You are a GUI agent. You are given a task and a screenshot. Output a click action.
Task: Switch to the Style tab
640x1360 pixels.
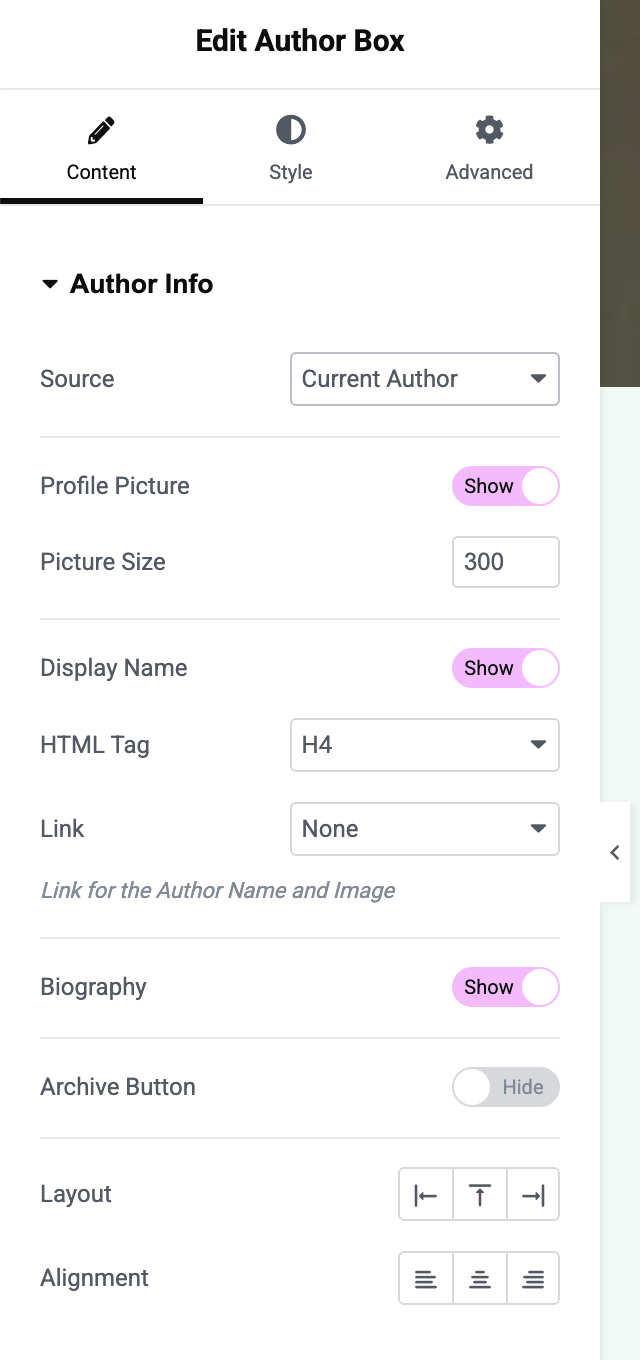click(290, 172)
